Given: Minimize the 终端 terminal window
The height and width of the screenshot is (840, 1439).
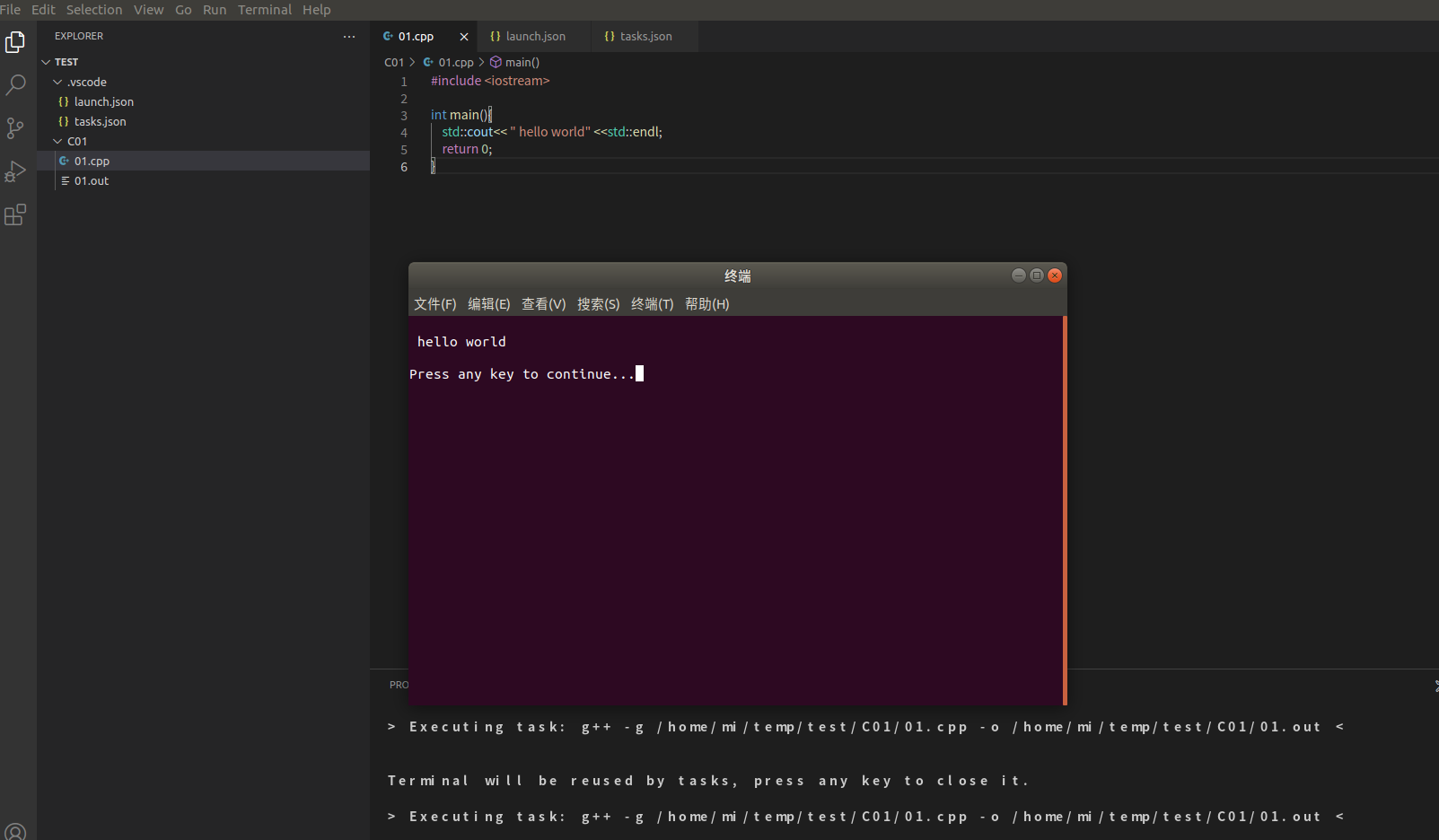Looking at the screenshot, I should (x=1018, y=276).
